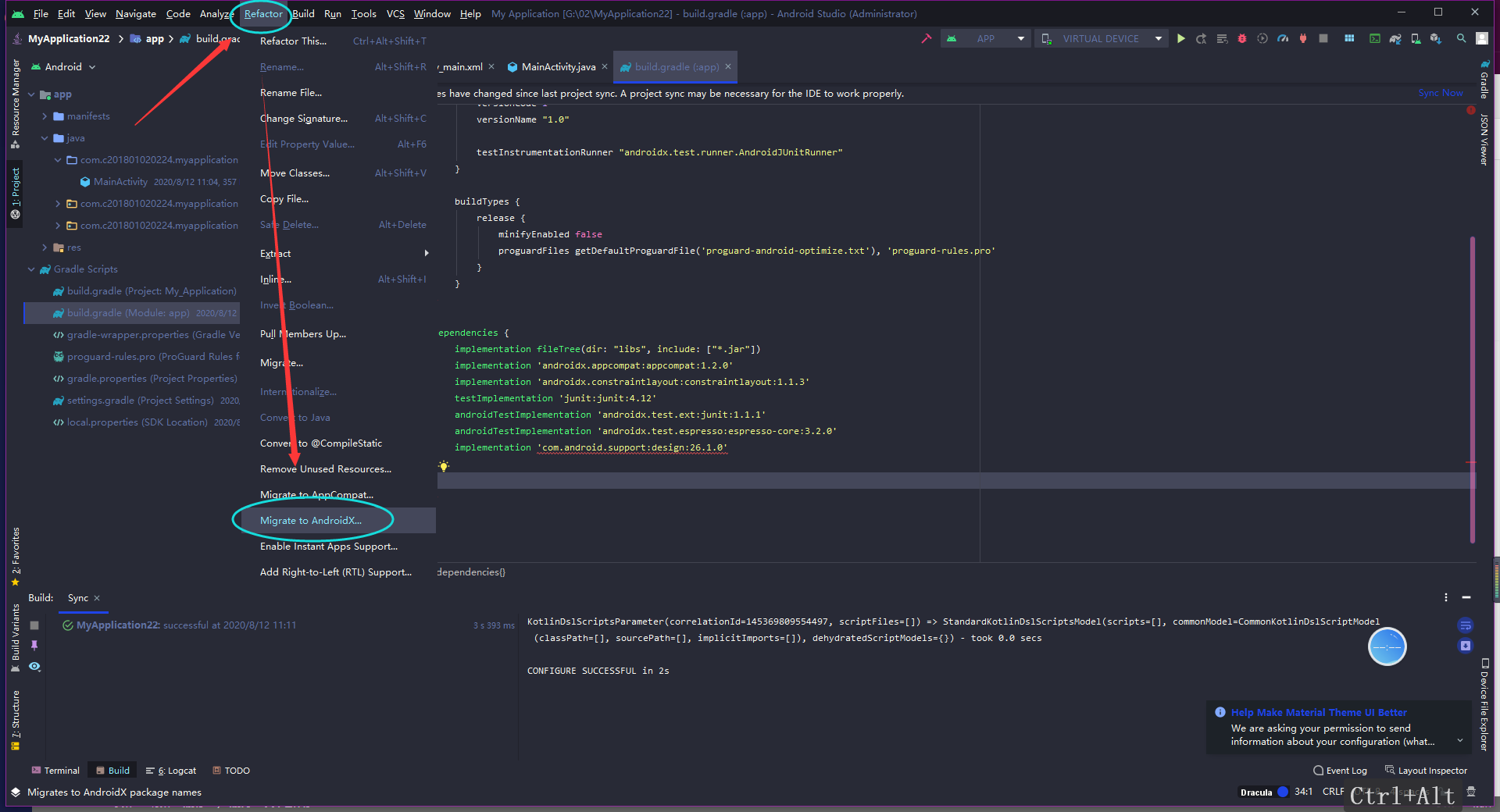Open the Event Log button

1341,771
